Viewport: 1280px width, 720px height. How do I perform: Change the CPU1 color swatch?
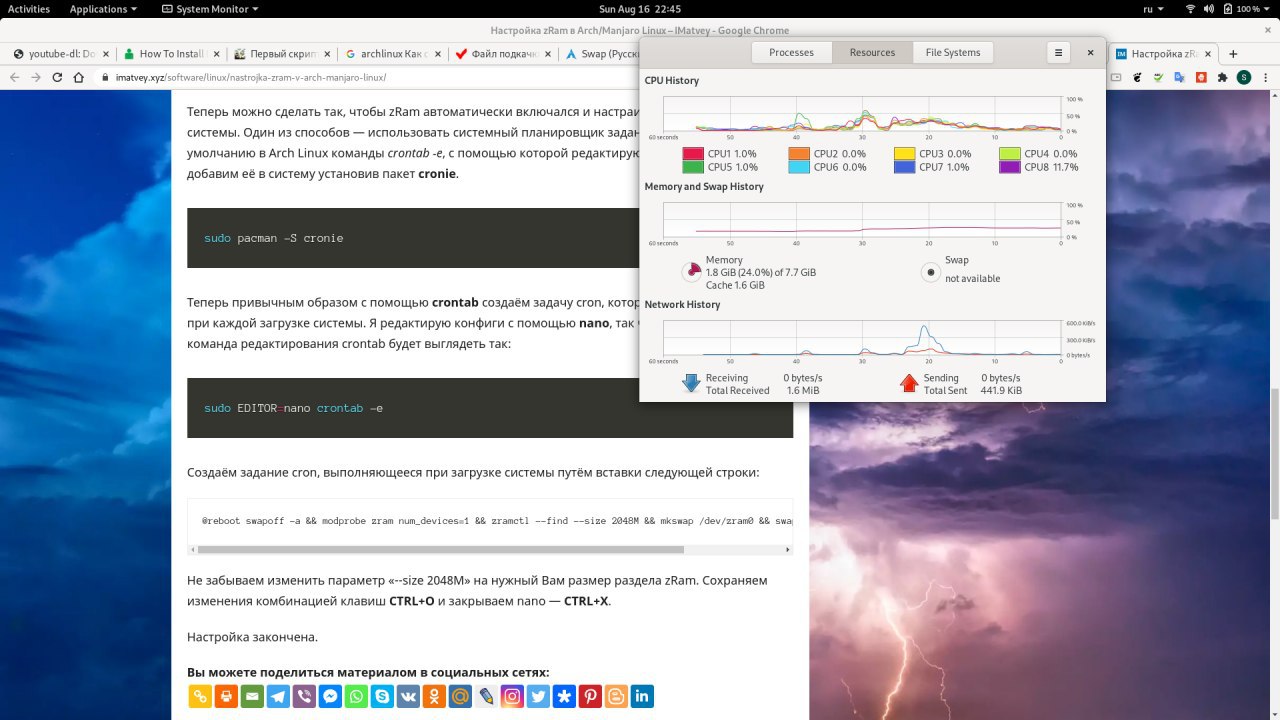[693, 154]
